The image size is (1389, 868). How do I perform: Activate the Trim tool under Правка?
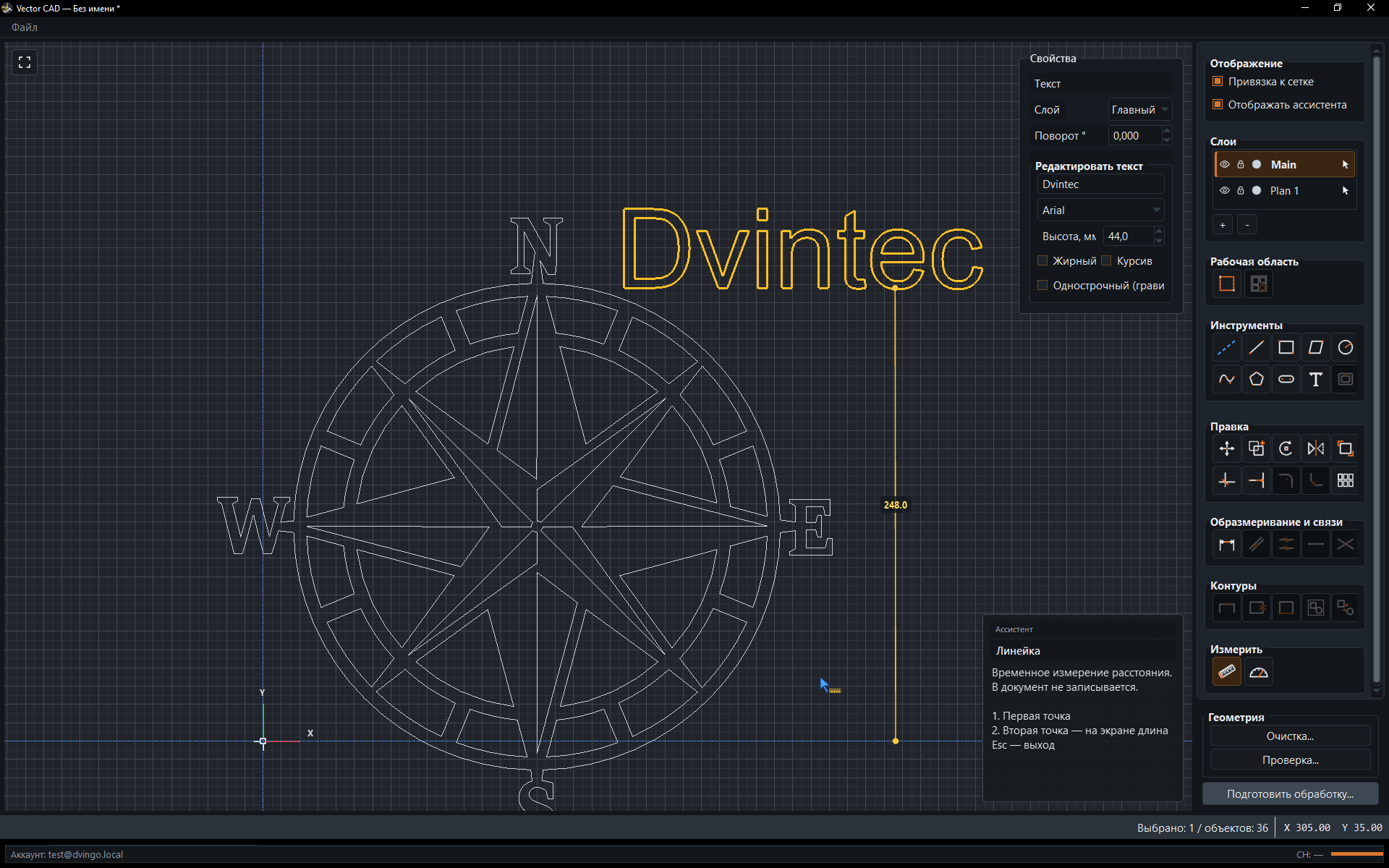(x=1226, y=480)
